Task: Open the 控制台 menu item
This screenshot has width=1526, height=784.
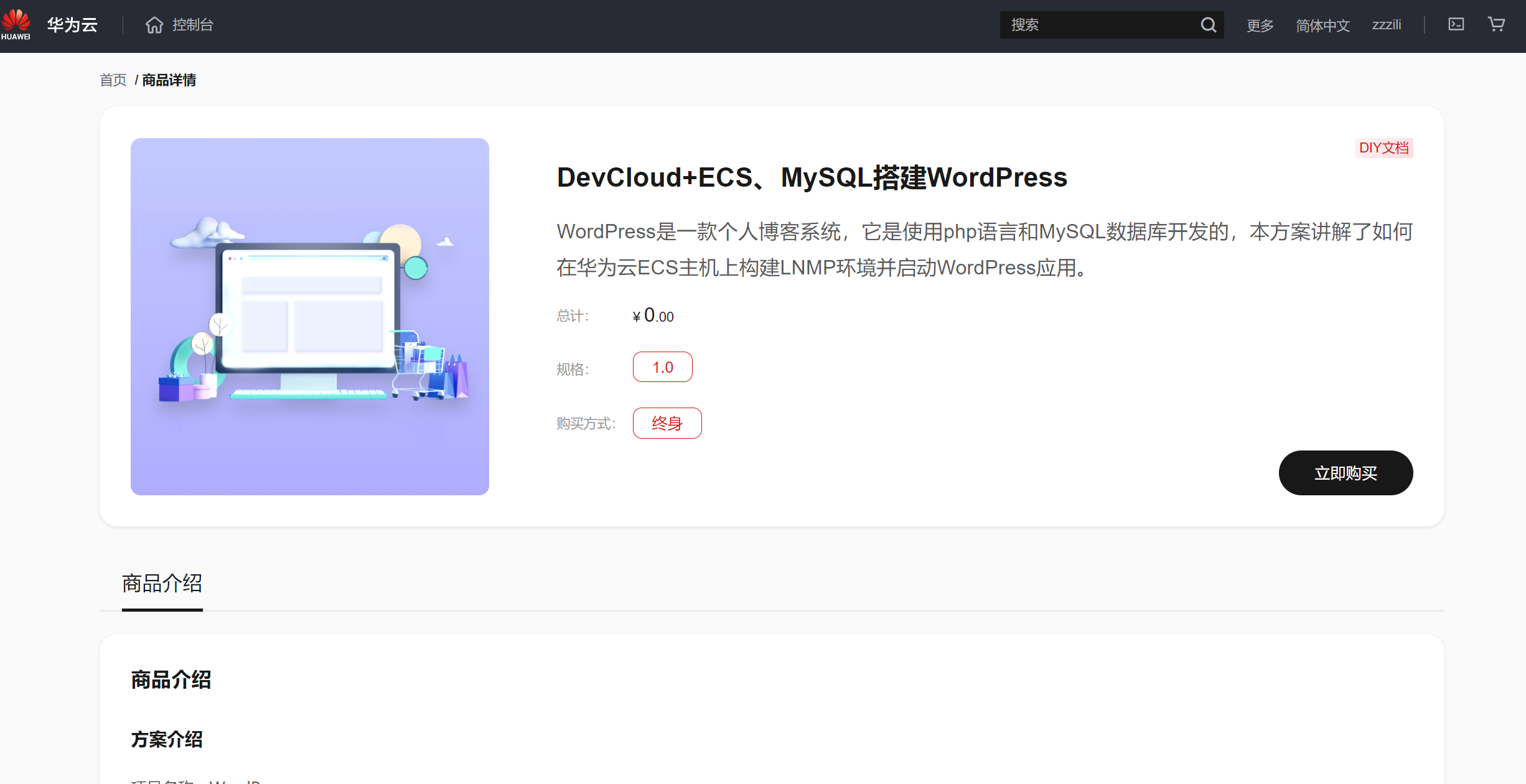Action: pos(192,25)
